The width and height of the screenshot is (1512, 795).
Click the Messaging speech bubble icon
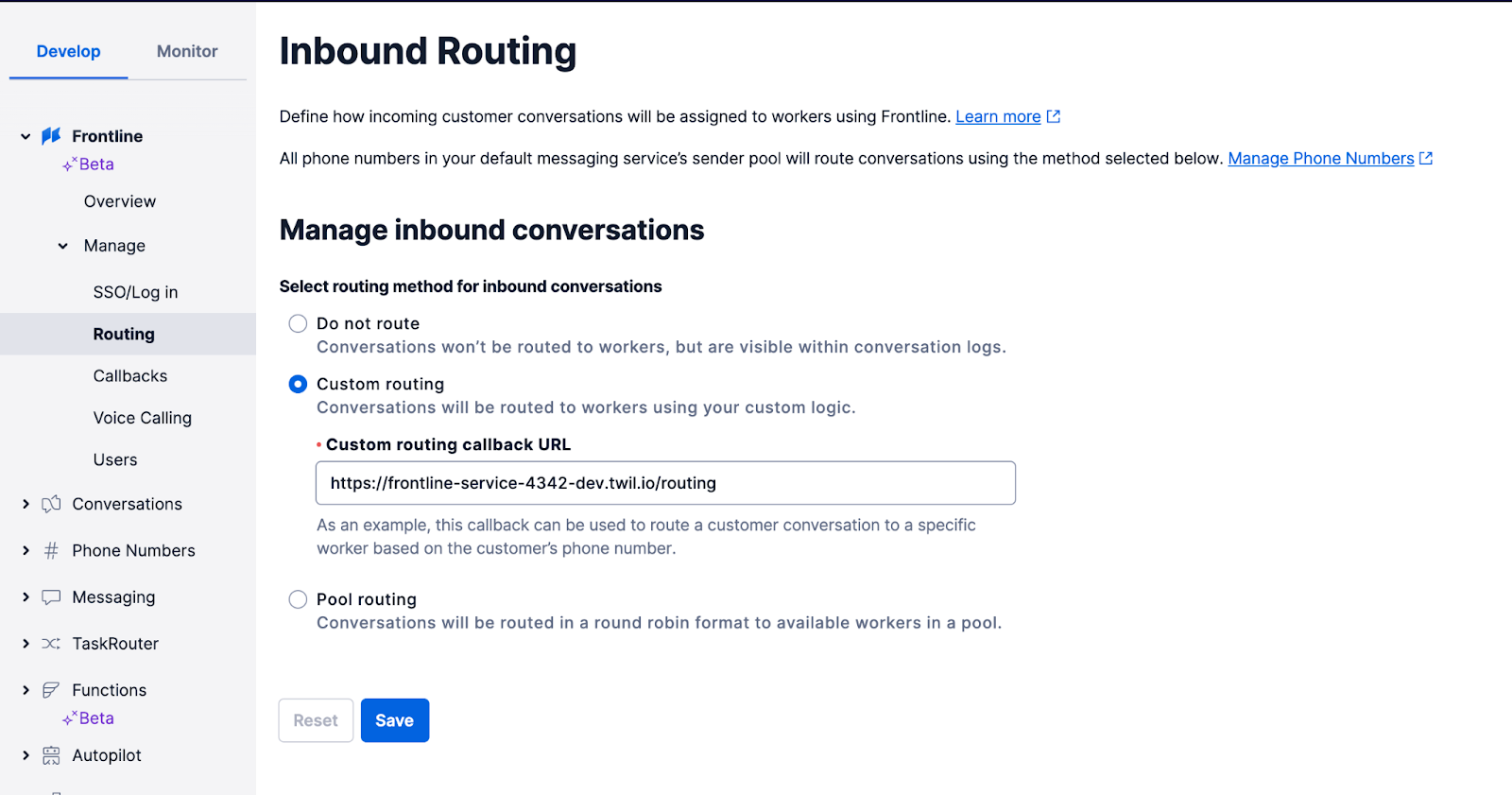coord(51,597)
